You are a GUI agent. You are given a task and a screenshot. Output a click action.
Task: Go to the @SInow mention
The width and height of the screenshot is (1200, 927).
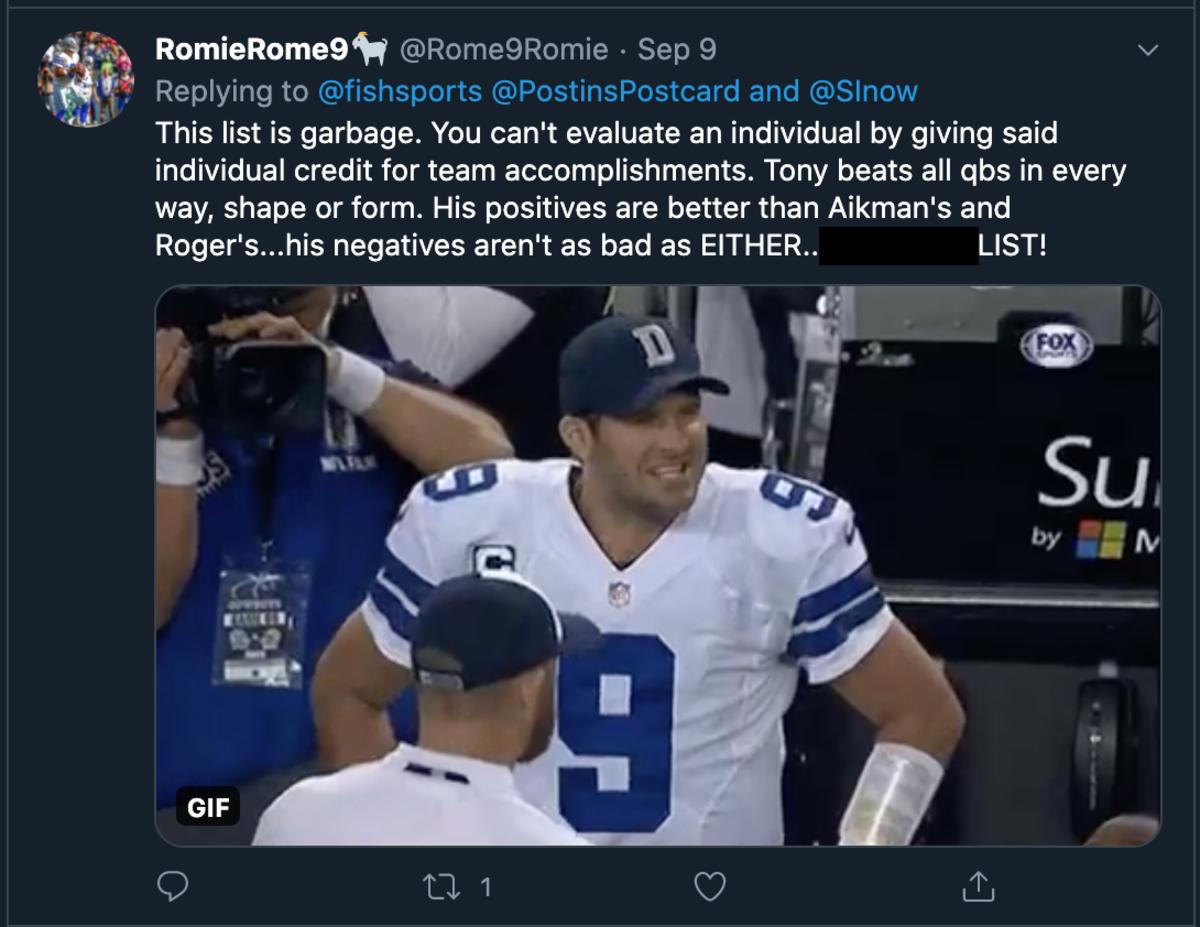(862, 91)
